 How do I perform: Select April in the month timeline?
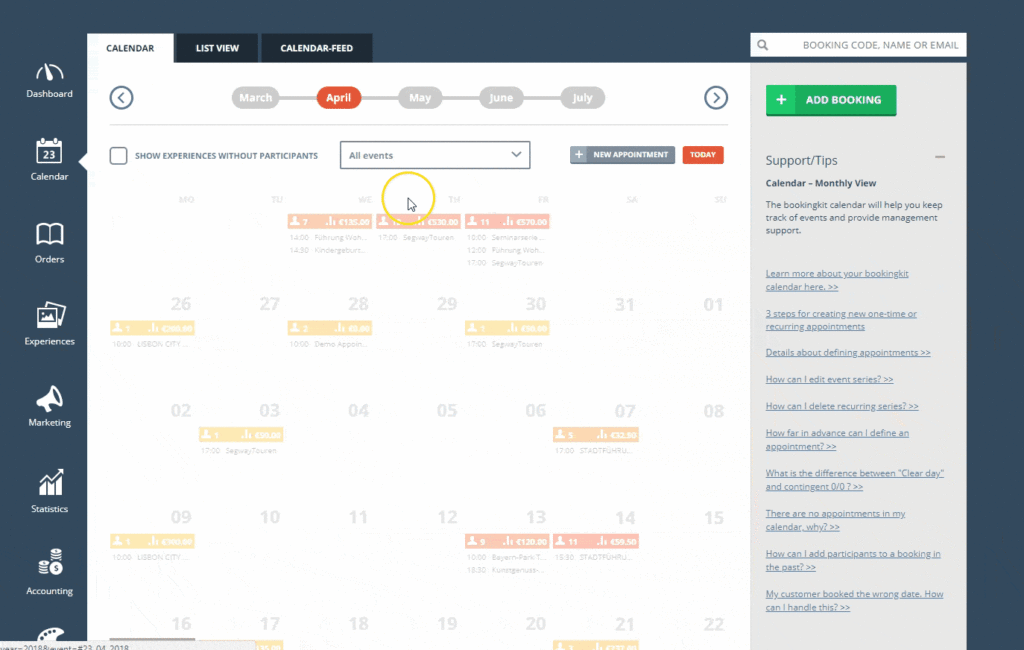click(338, 98)
